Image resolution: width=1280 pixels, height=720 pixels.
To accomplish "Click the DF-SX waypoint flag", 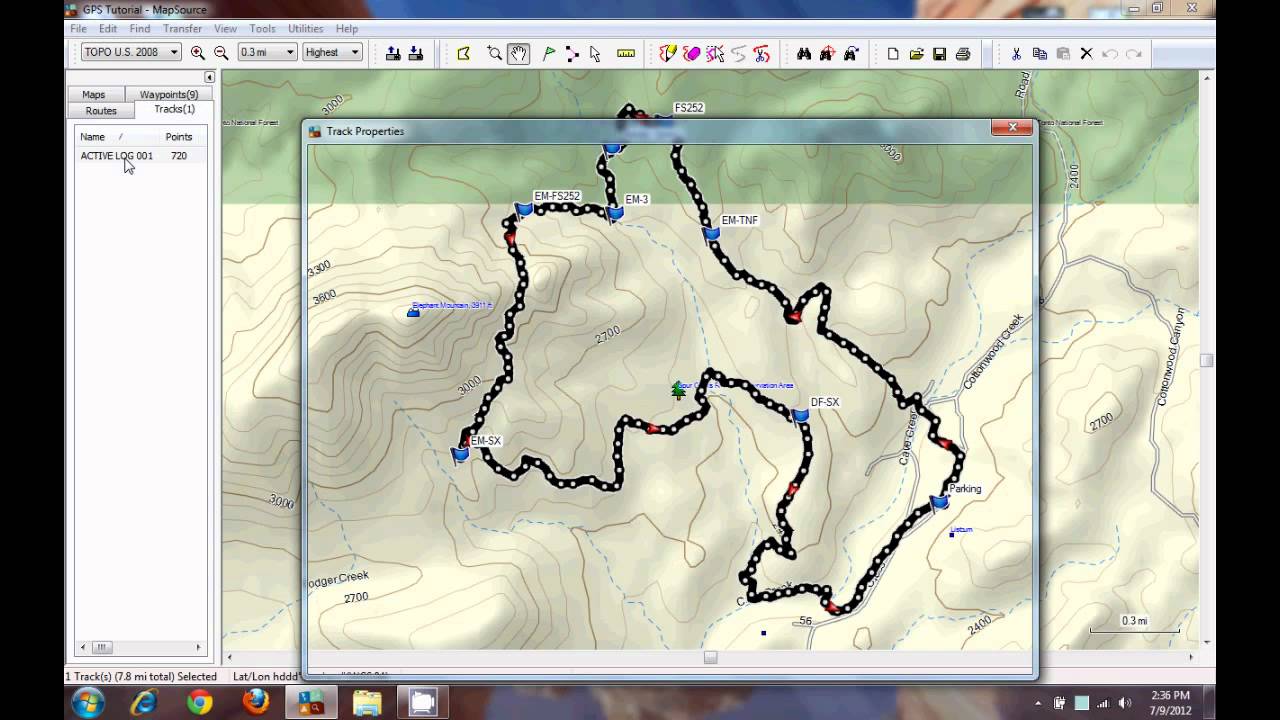I will pos(800,415).
